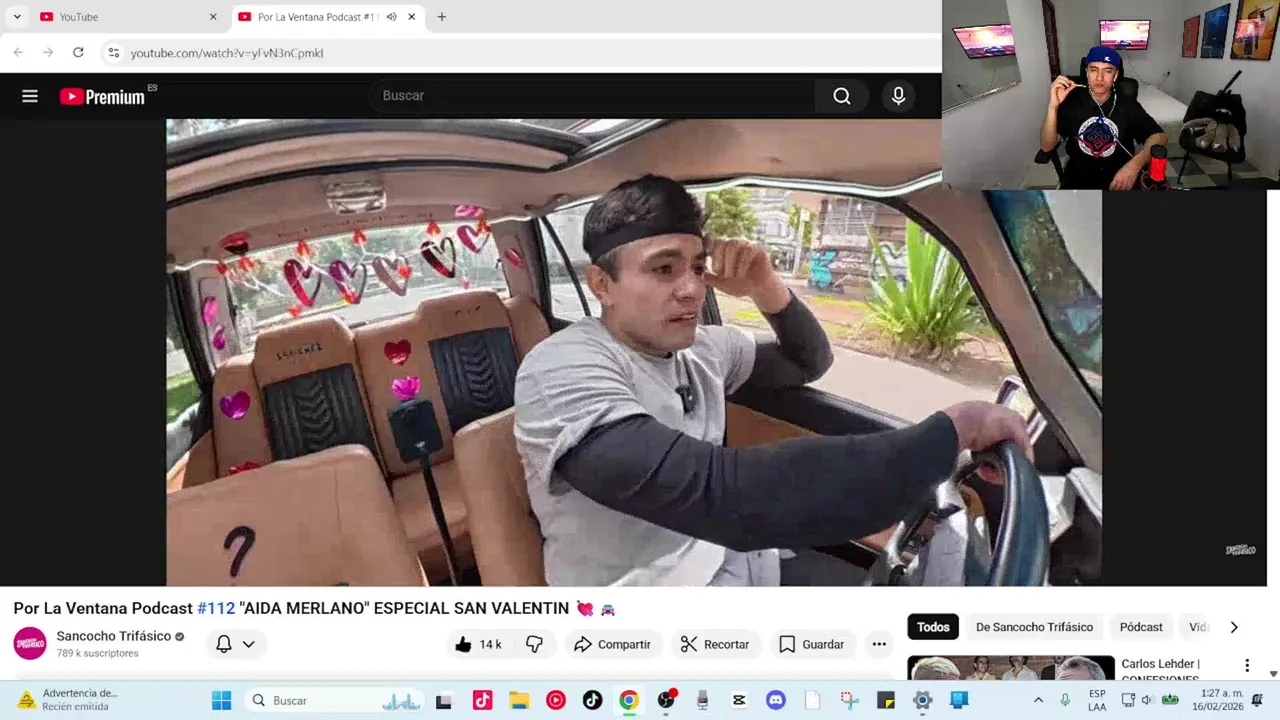Go back in browser history
This screenshot has width=1280, height=720.
(18, 53)
